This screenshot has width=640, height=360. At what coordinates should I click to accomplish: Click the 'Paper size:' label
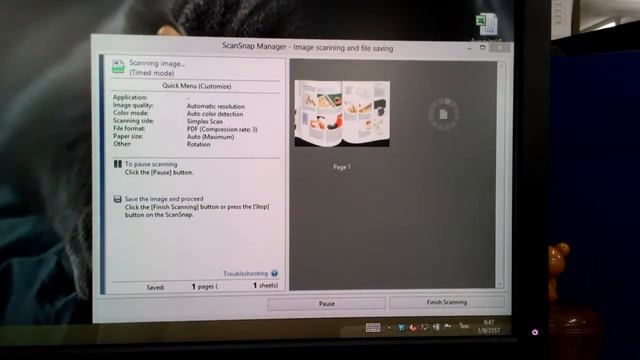point(128,136)
